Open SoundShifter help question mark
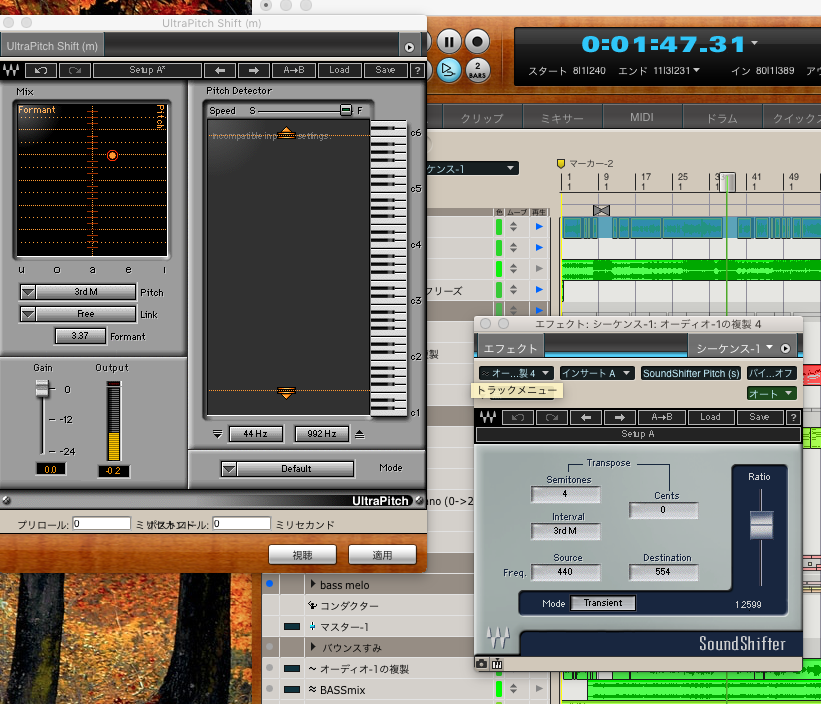 click(x=793, y=417)
